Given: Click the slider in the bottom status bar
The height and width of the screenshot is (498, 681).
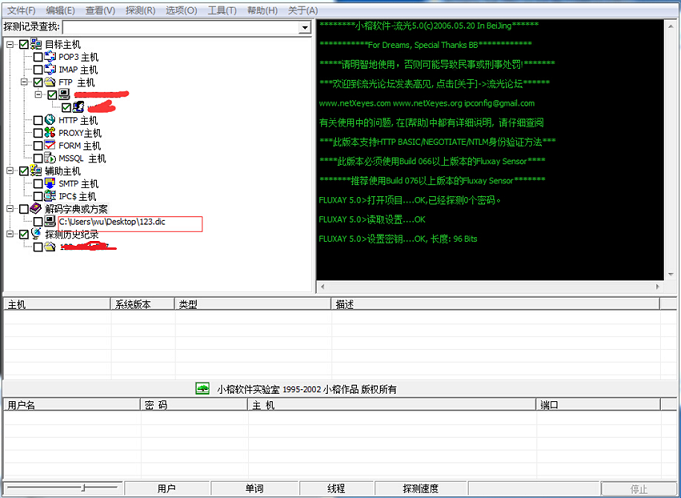Looking at the screenshot, I should pos(85,489).
